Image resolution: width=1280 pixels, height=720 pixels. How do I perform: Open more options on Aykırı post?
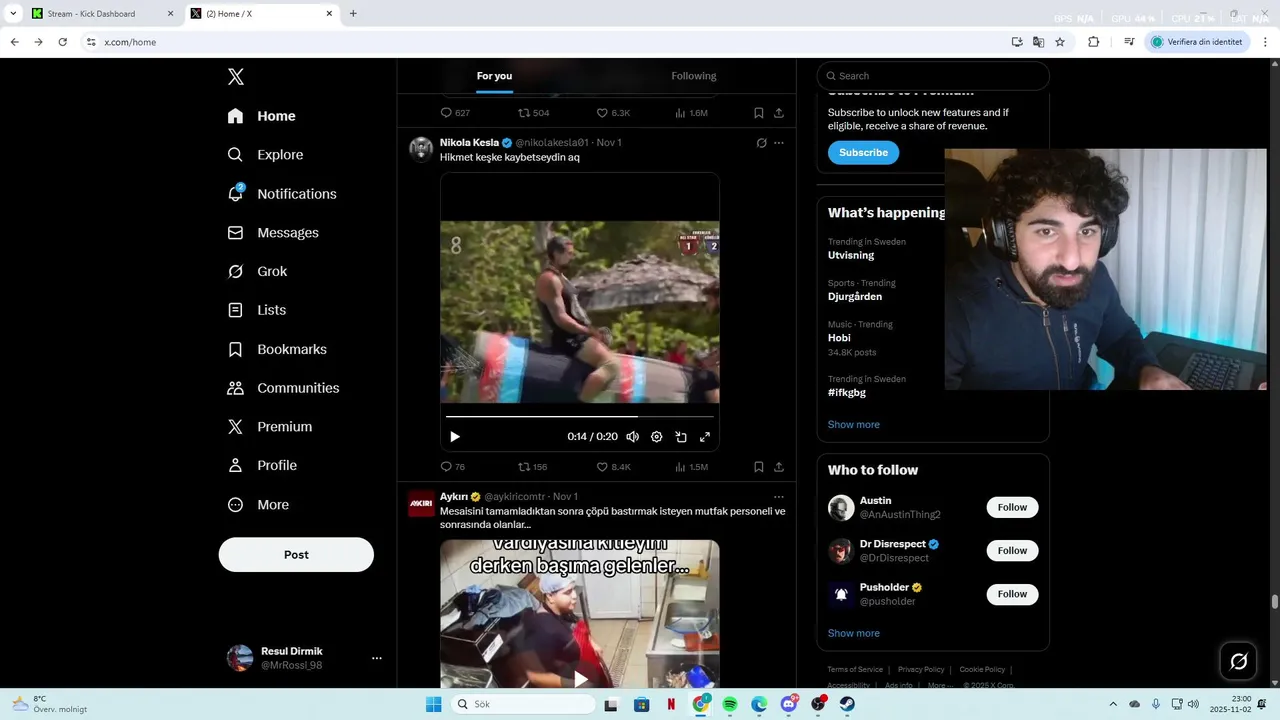pyautogui.click(x=779, y=497)
